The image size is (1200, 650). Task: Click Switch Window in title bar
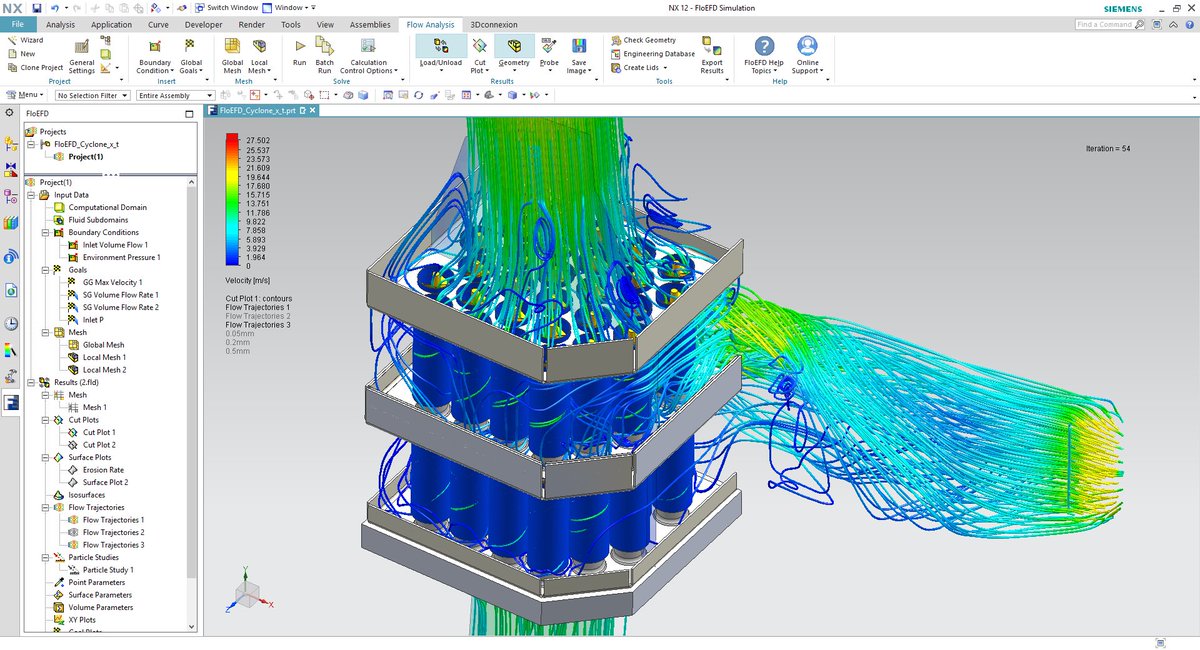pos(226,8)
